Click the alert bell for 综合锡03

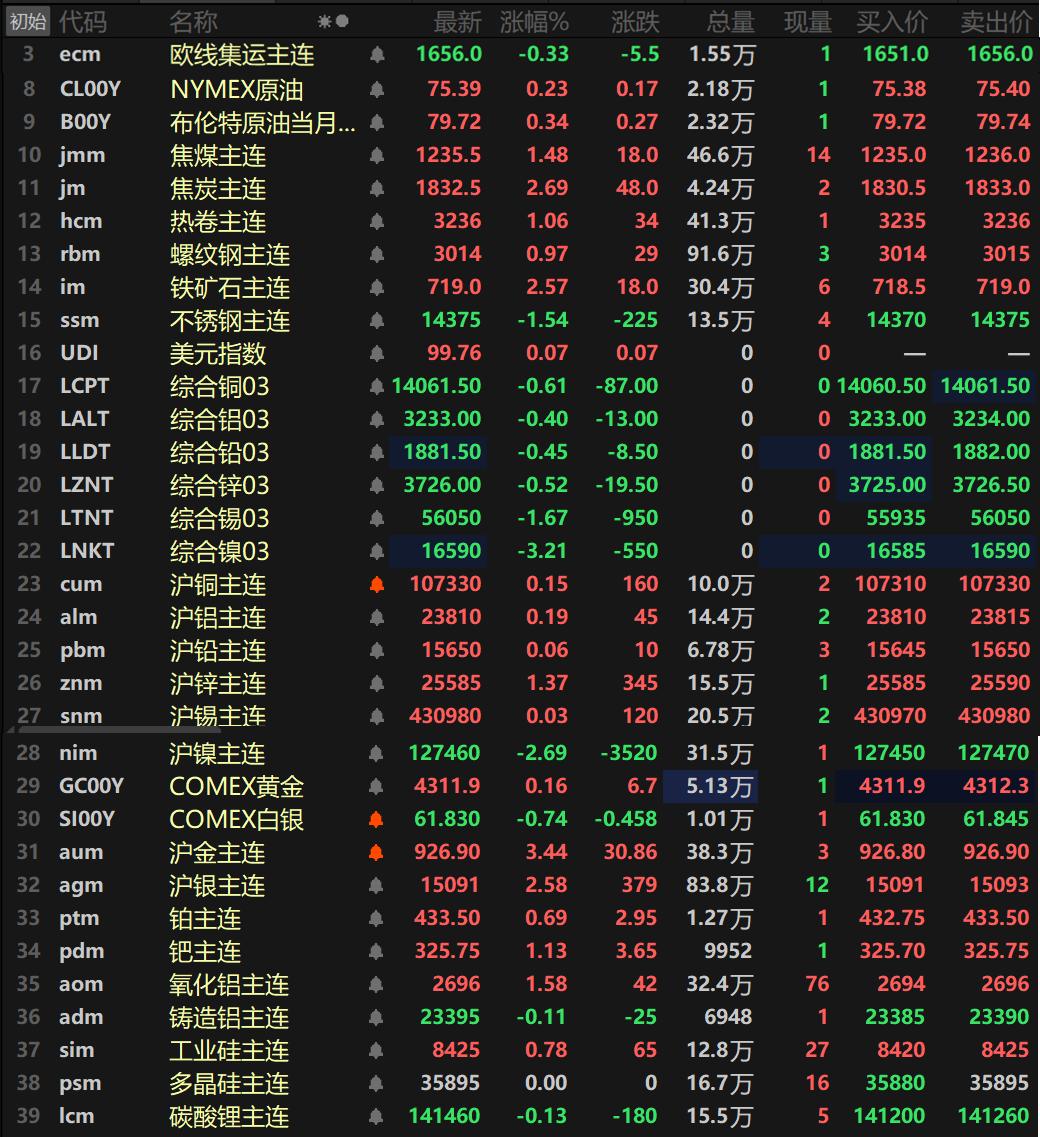[377, 518]
